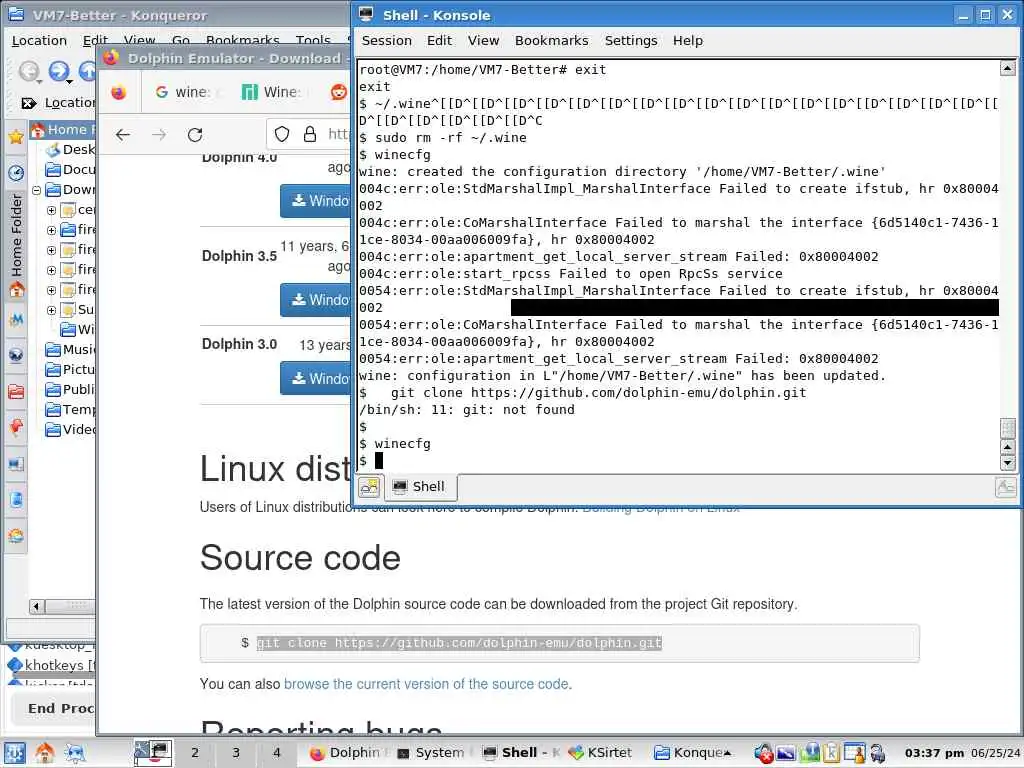
Task: Switch to KSirtet in taskbar
Action: click(601, 753)
